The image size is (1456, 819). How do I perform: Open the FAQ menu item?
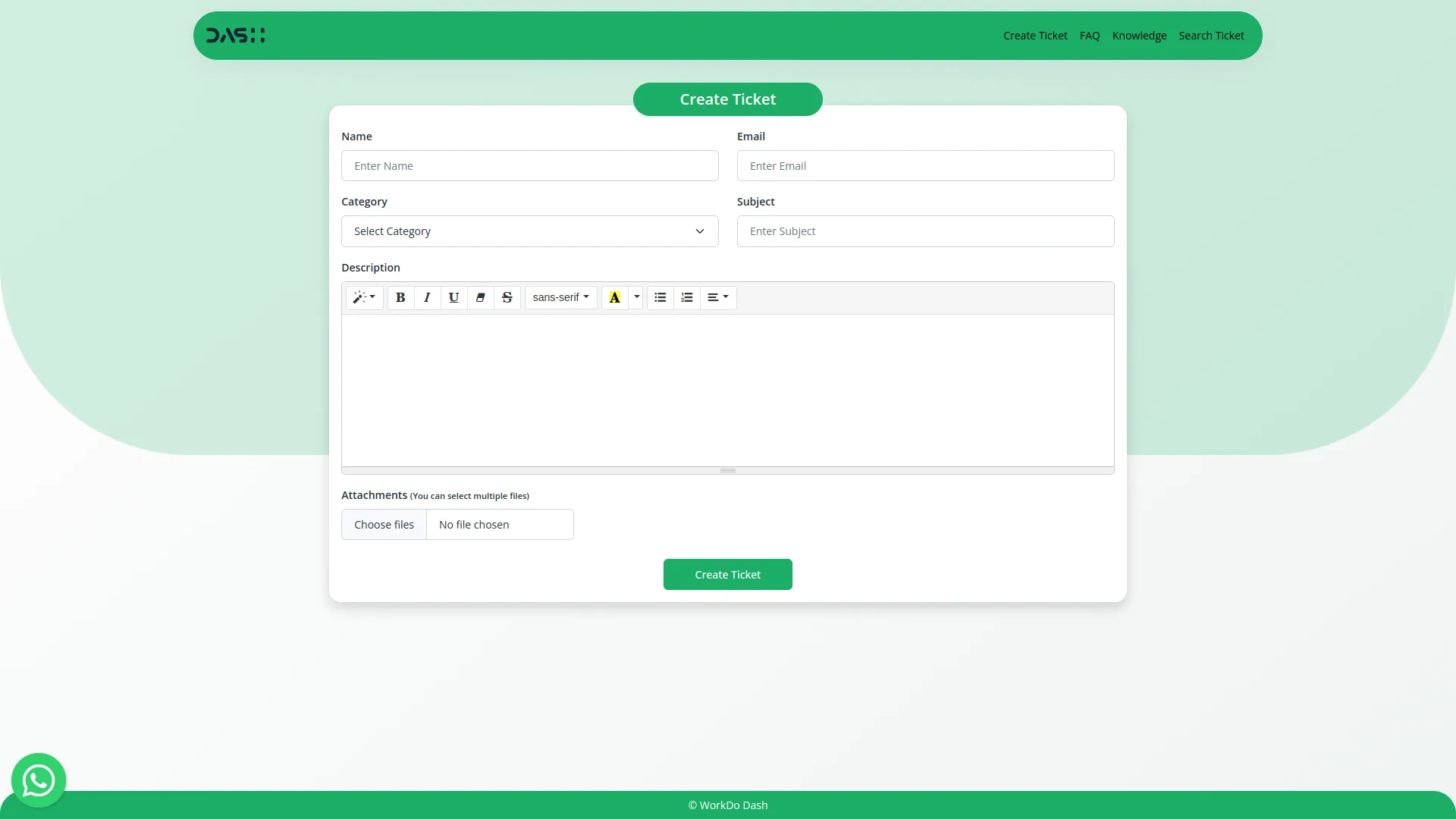pyautogui.click(x=1090, y=36)
